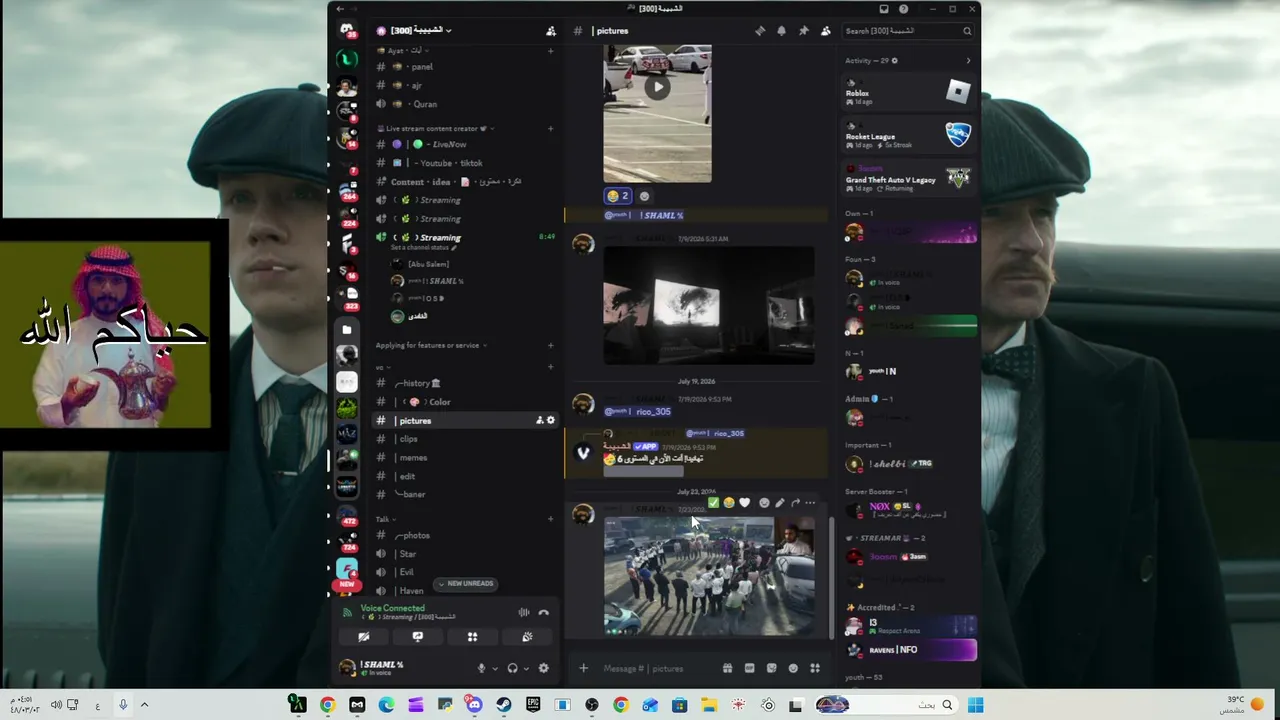Expand the Activity panel arrow
The width and height of the screenshot is (1280, 720).
click(968, 61)
